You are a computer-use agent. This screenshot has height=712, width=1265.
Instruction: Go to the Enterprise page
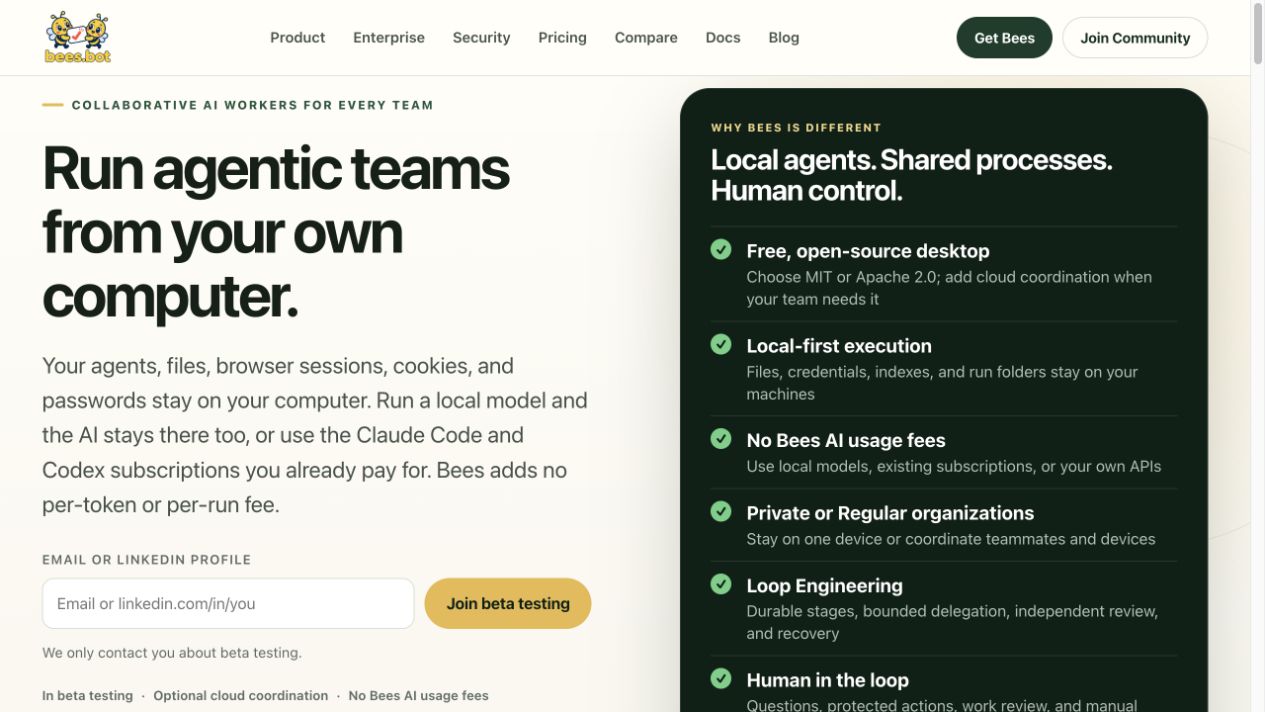pos(389,37)
